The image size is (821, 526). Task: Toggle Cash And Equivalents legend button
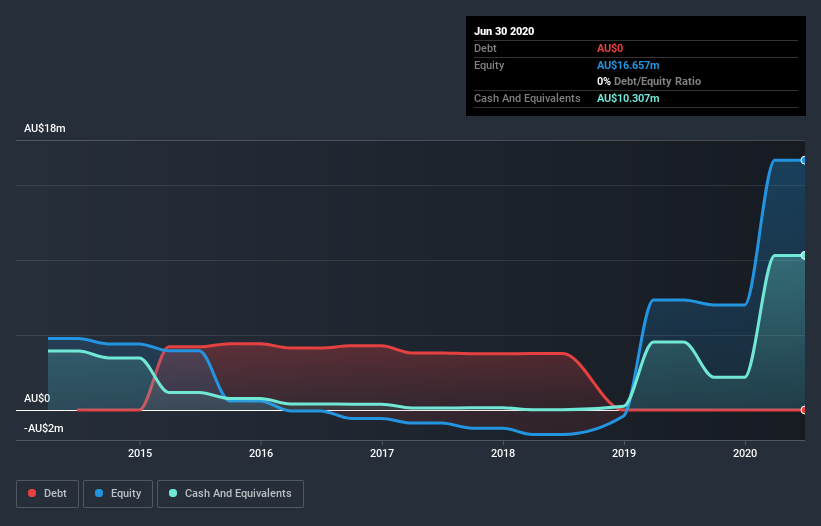click(230, 494)
